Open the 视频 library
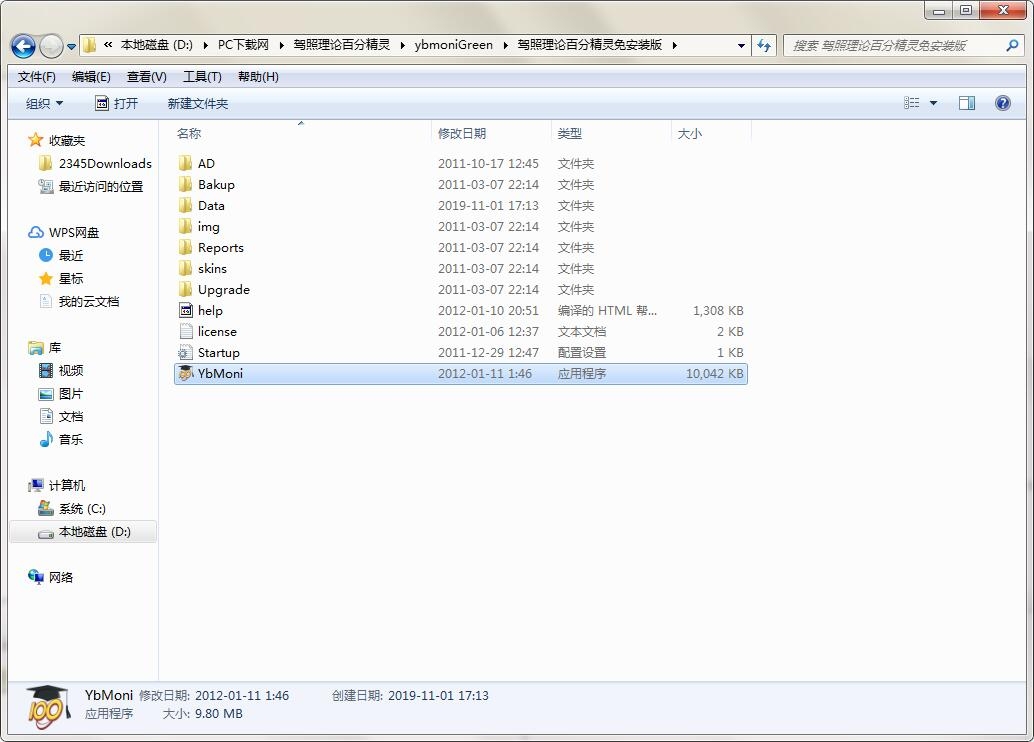 coord(61,371)
